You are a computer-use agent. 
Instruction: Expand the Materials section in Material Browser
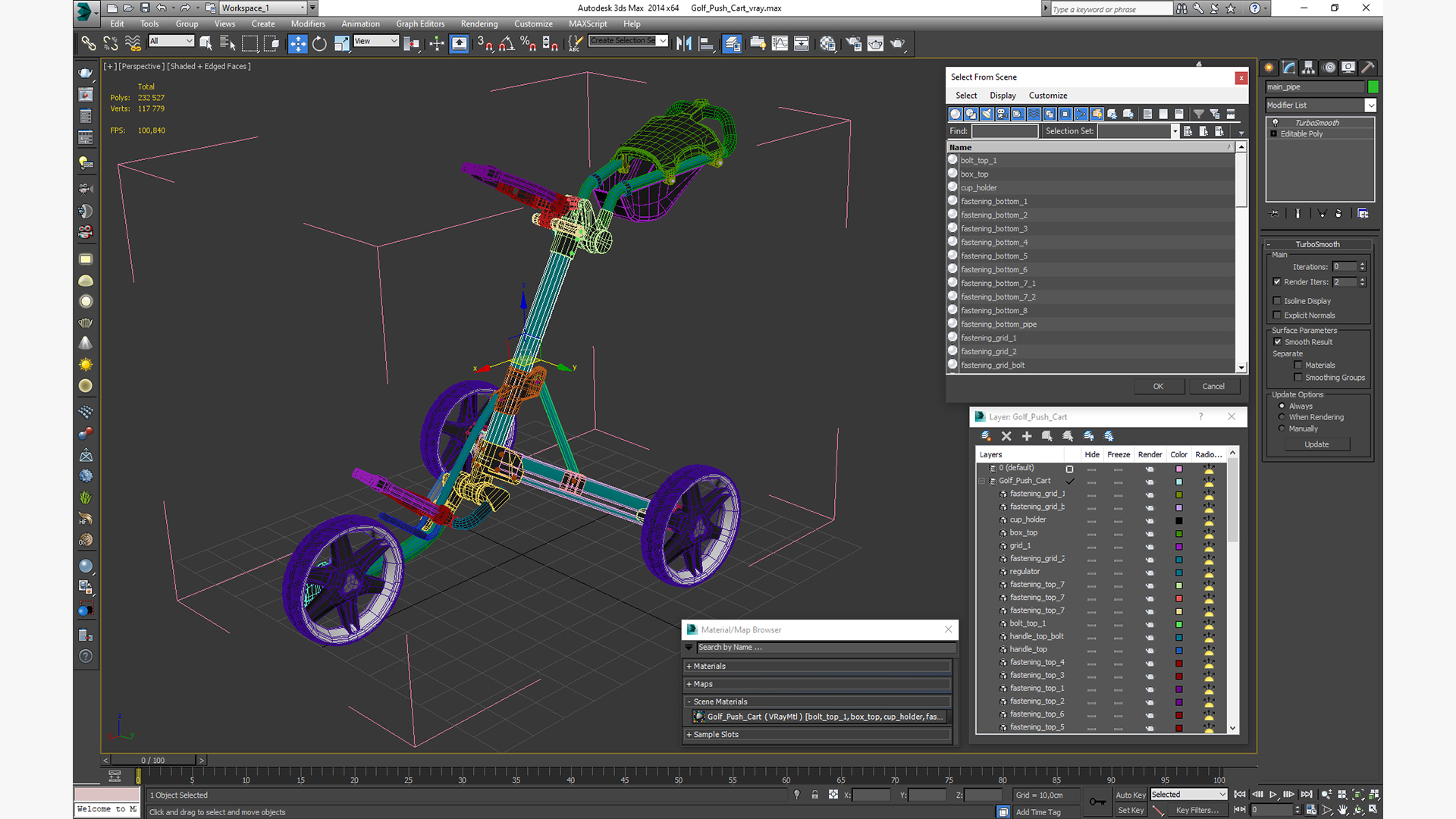(x=817, y=666)
